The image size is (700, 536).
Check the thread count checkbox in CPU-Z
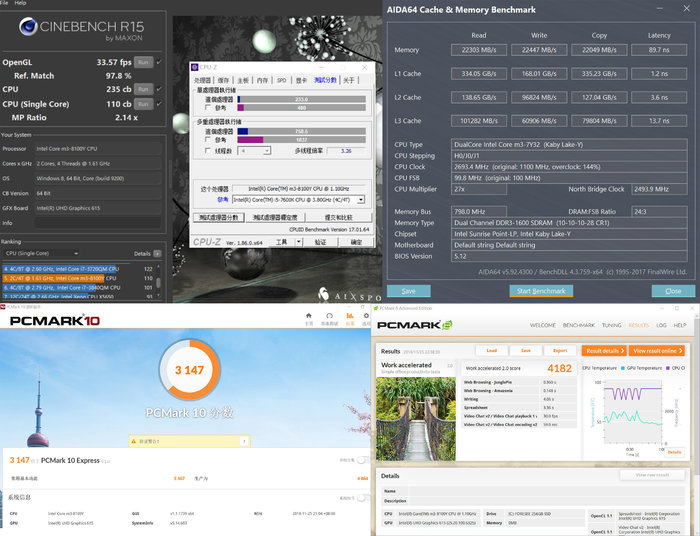(x=208, y=151)
